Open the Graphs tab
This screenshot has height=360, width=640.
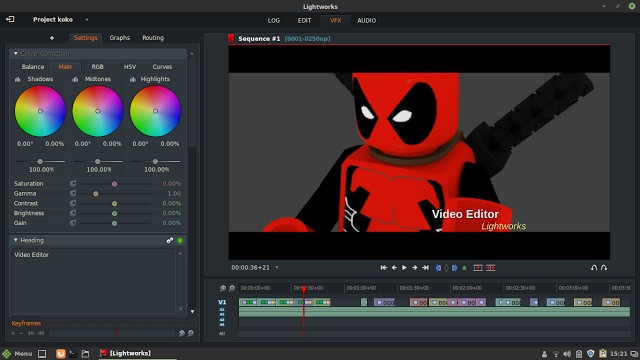[x=120, y=38]
